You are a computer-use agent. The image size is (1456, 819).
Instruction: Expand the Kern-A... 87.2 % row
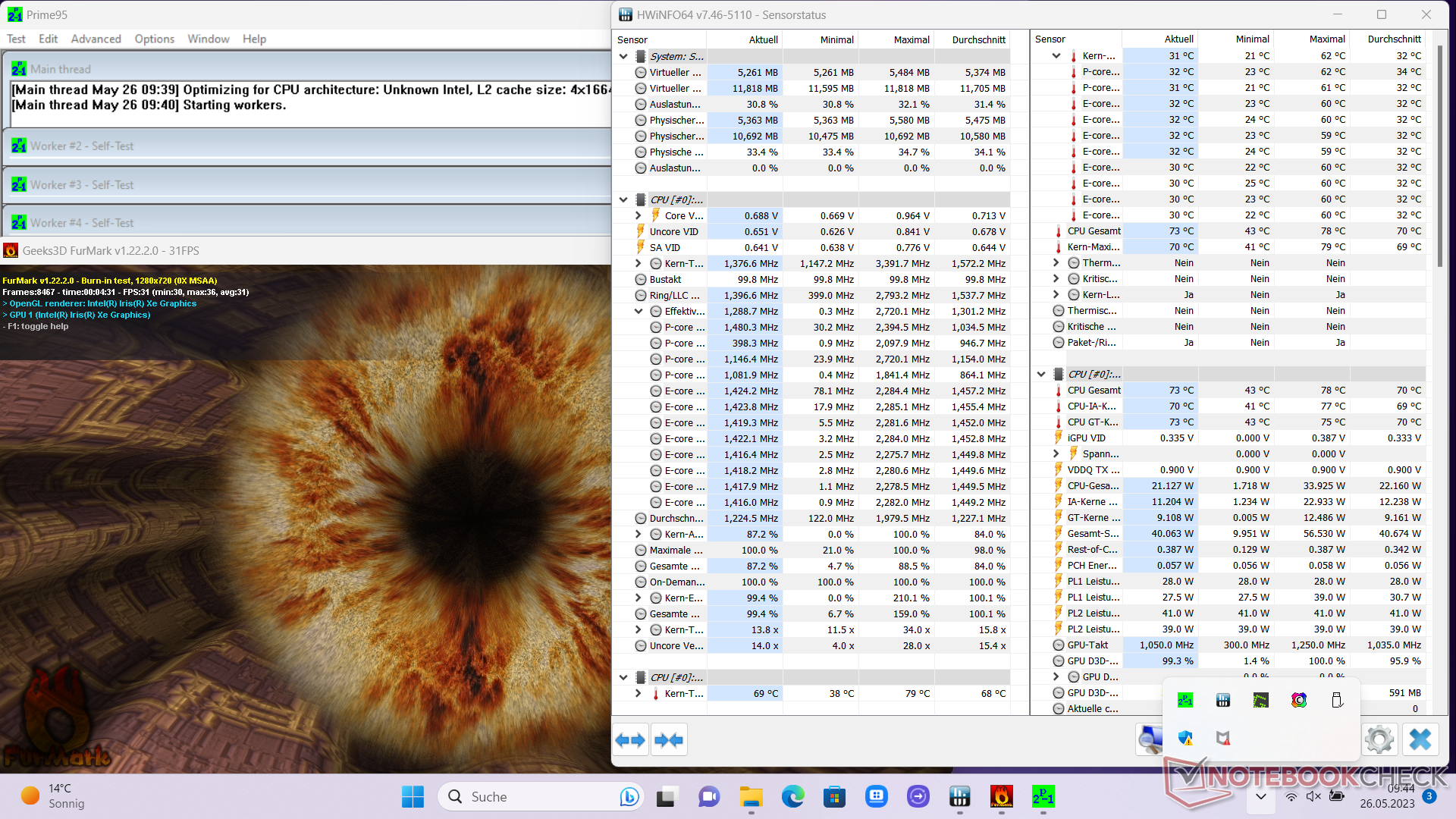pyautogui.click(x=639, y=534)
